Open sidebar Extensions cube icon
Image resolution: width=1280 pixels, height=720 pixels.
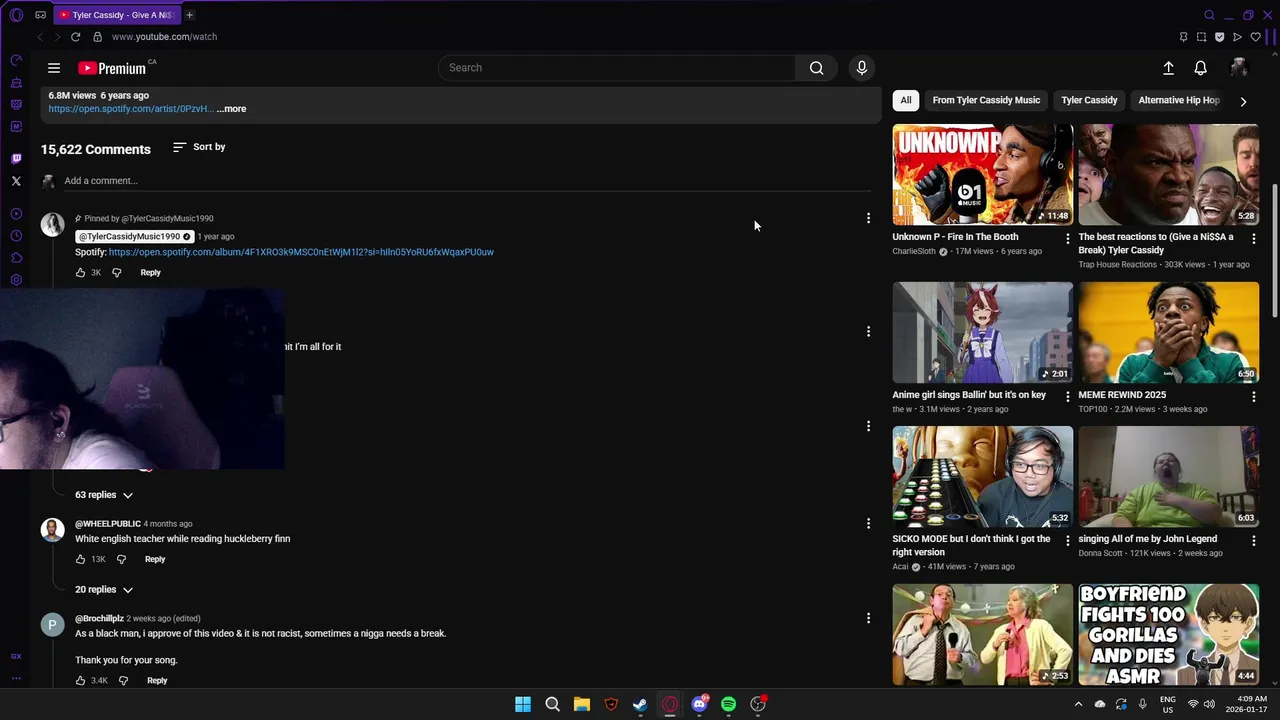pyautogui.click(x=16, y=258)
